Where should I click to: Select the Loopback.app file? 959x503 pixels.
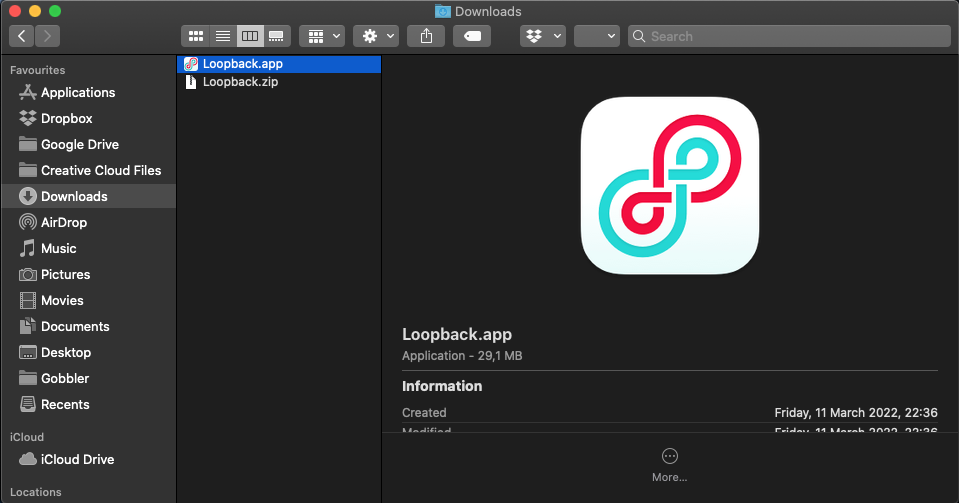pyautogui.click(x=279, y=64)
